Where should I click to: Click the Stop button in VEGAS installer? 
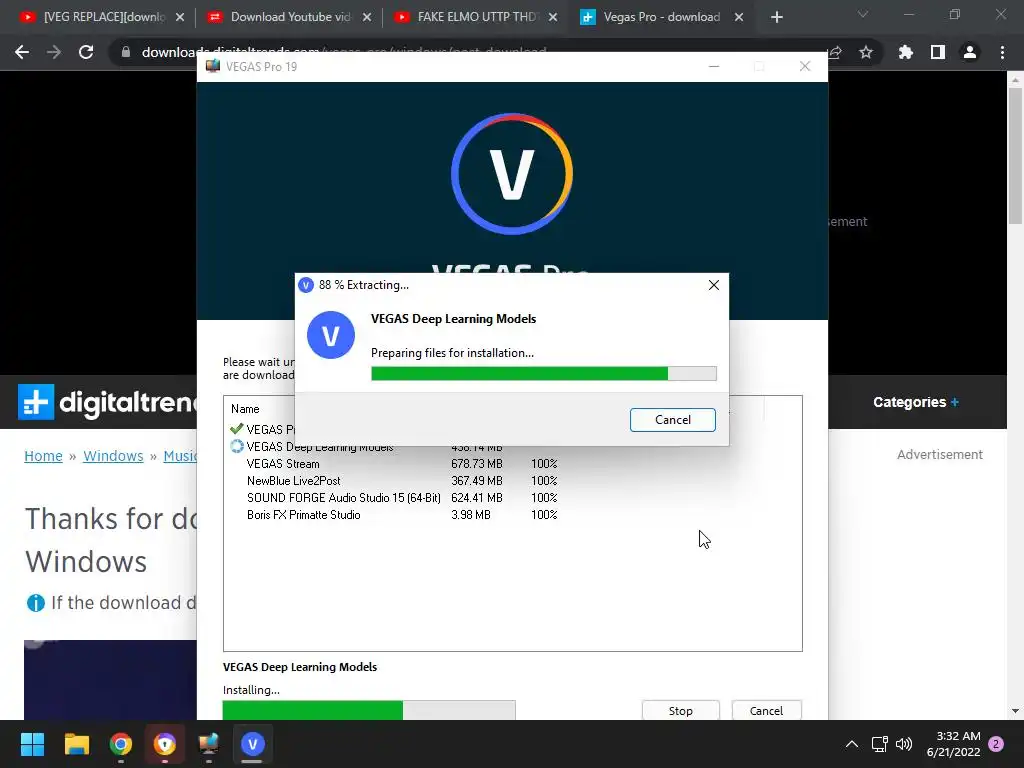[x=680, y=711]
